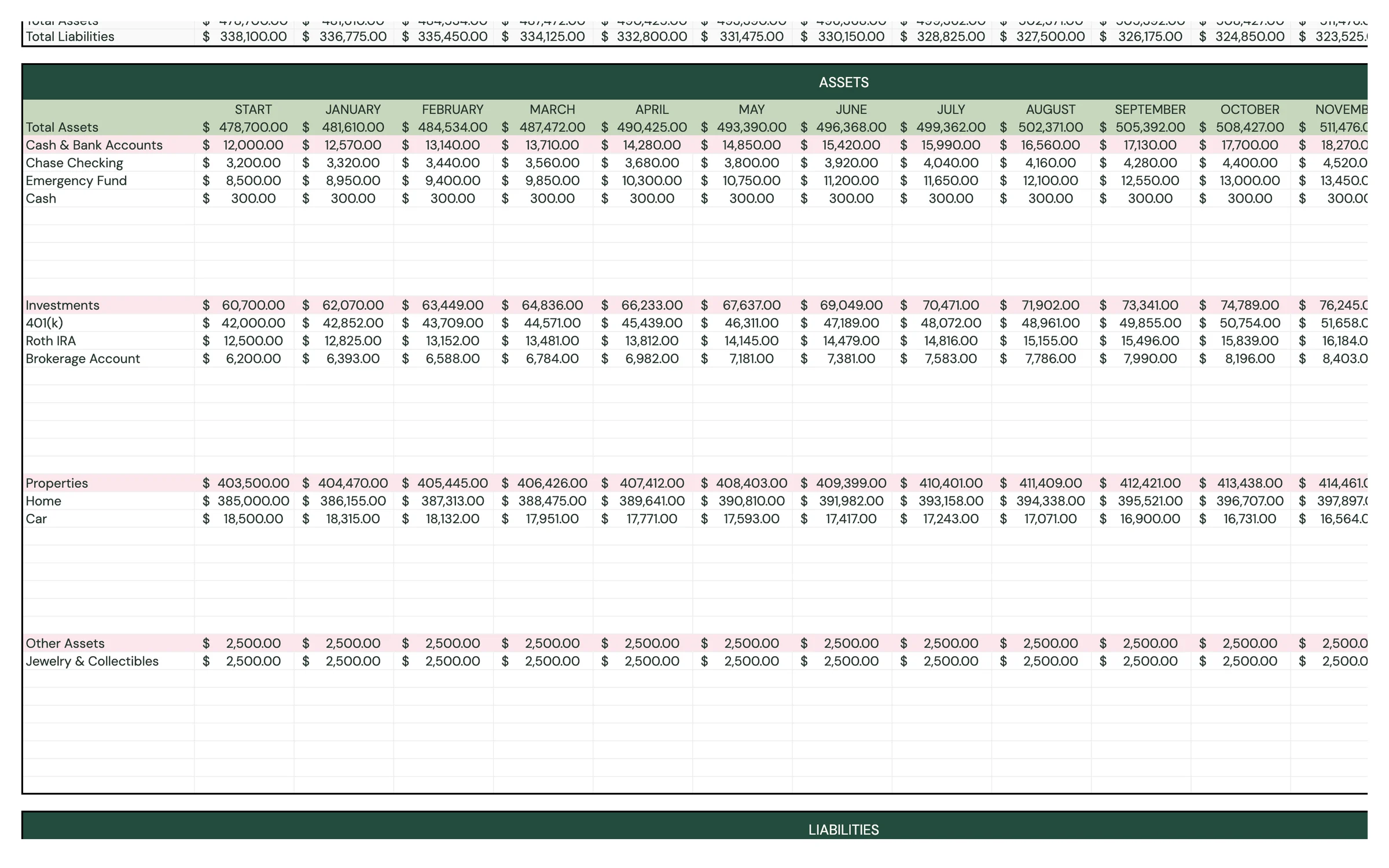This screenshot has height=868, width=1389.
Task: Click the START column header
Action: point(253,109)
